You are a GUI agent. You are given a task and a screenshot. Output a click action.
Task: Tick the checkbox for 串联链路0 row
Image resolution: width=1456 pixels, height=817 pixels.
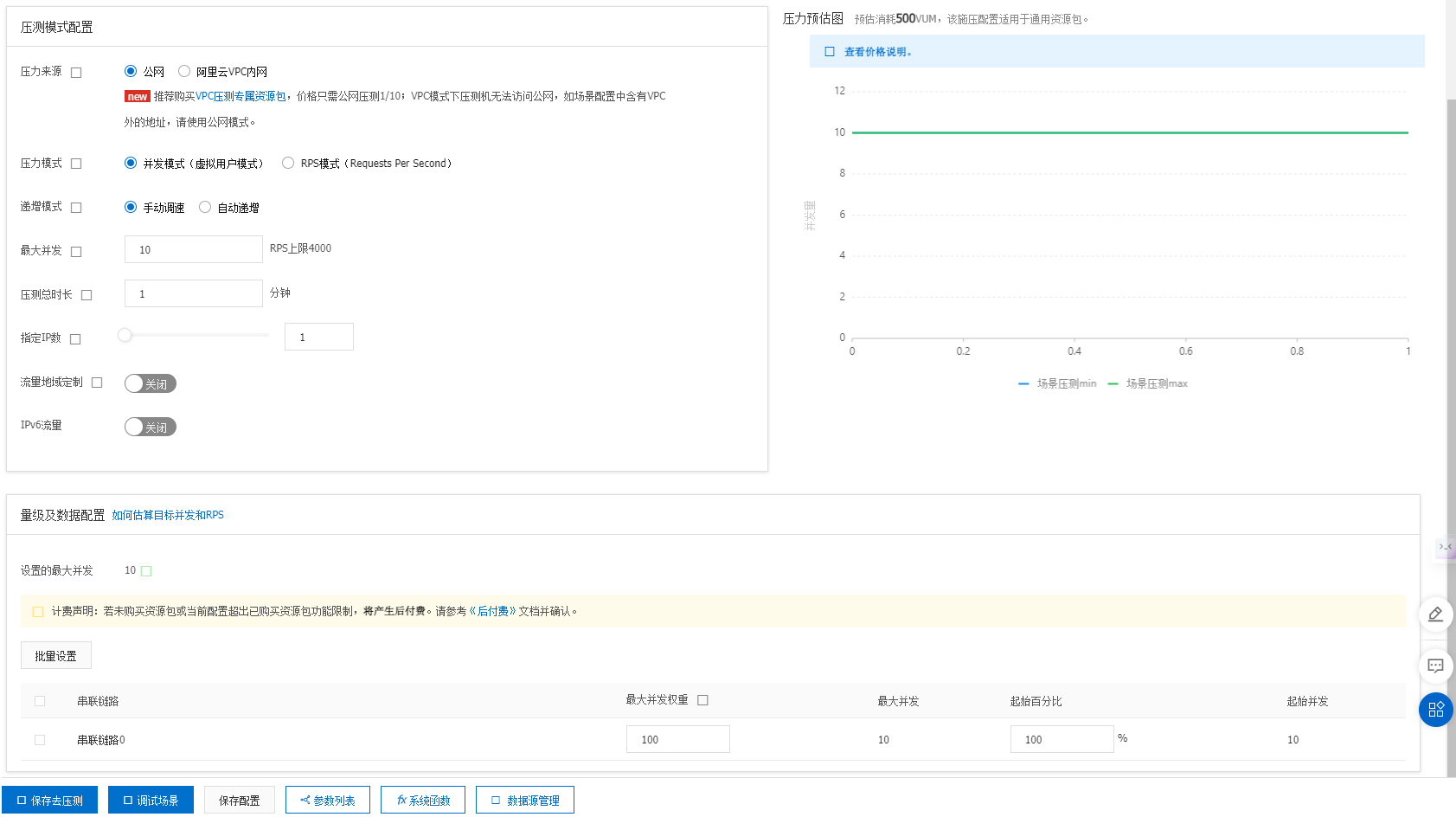tap(40, 740)
